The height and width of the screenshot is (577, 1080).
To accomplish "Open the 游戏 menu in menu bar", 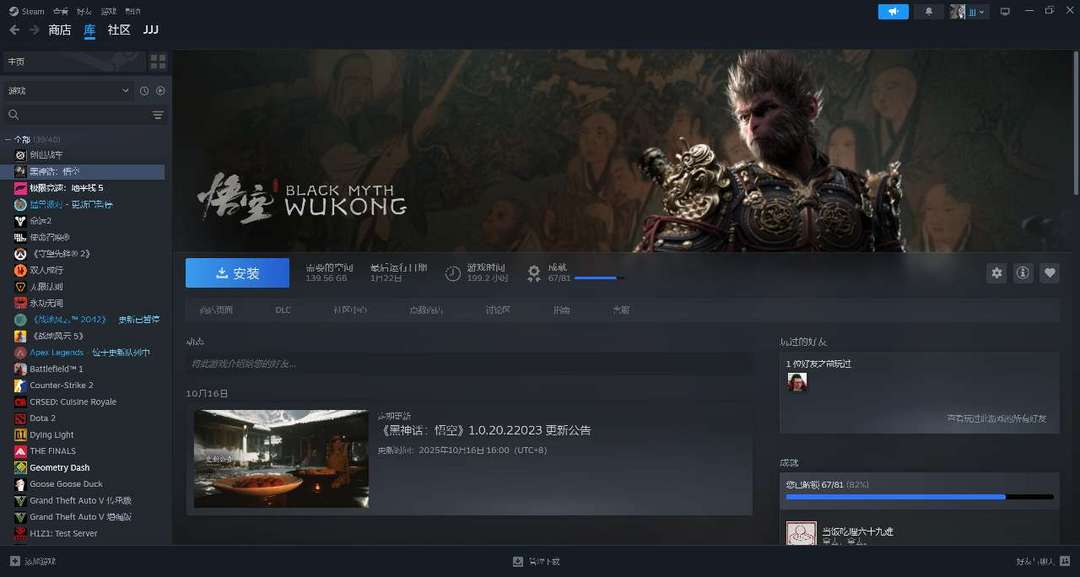I will point(109,11).
